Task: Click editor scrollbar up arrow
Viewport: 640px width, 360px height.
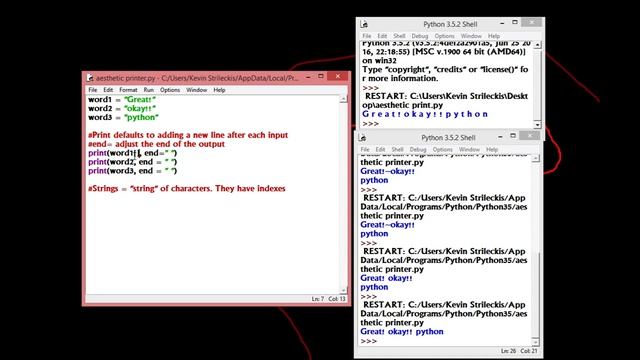Action: point(343,99)
